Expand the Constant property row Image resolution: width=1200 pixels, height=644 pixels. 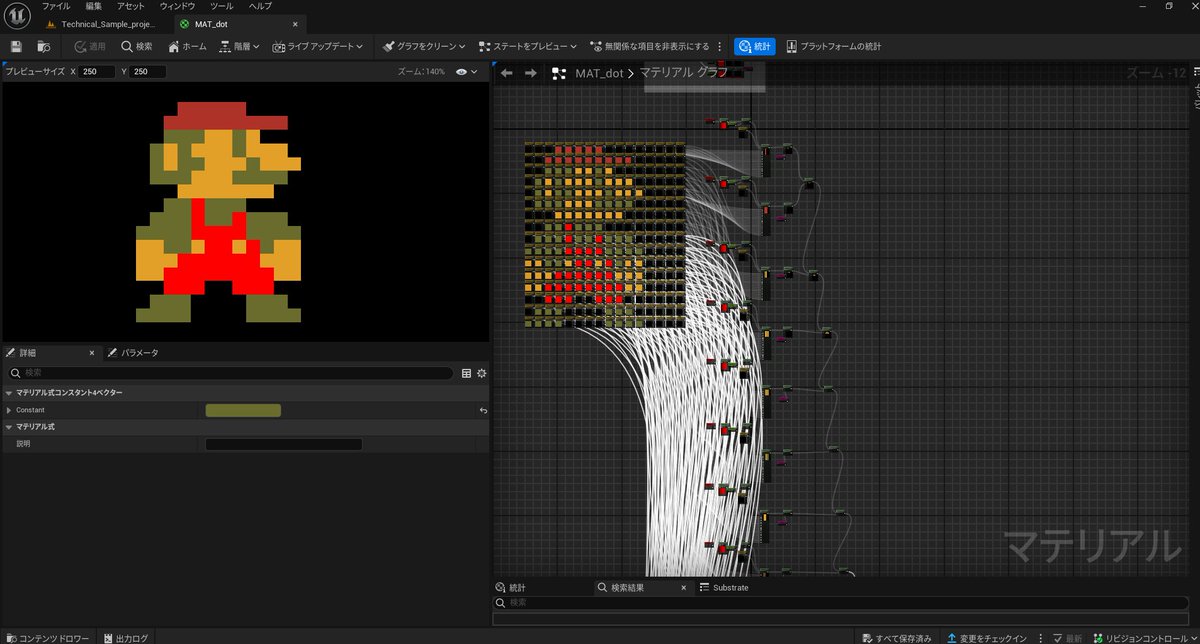[x=9, y=410]
